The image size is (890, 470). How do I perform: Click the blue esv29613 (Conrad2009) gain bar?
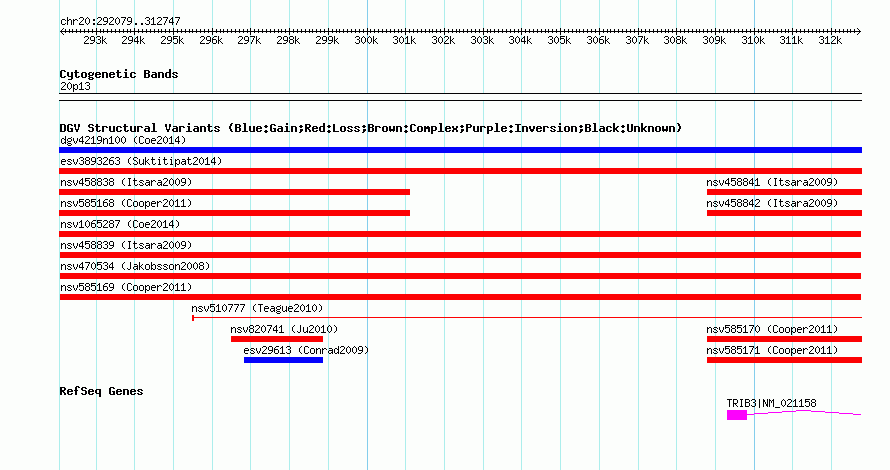click(x=283, y=360)
